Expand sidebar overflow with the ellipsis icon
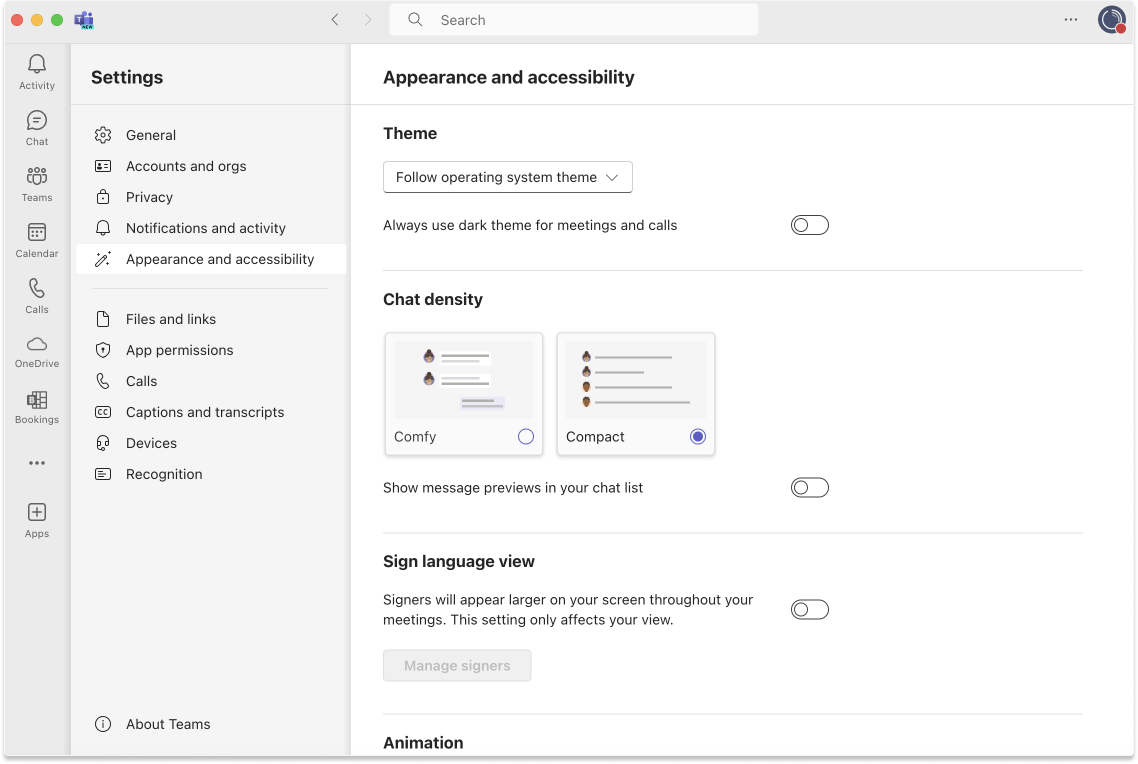1138x764 pixels. tap(36, 462)
